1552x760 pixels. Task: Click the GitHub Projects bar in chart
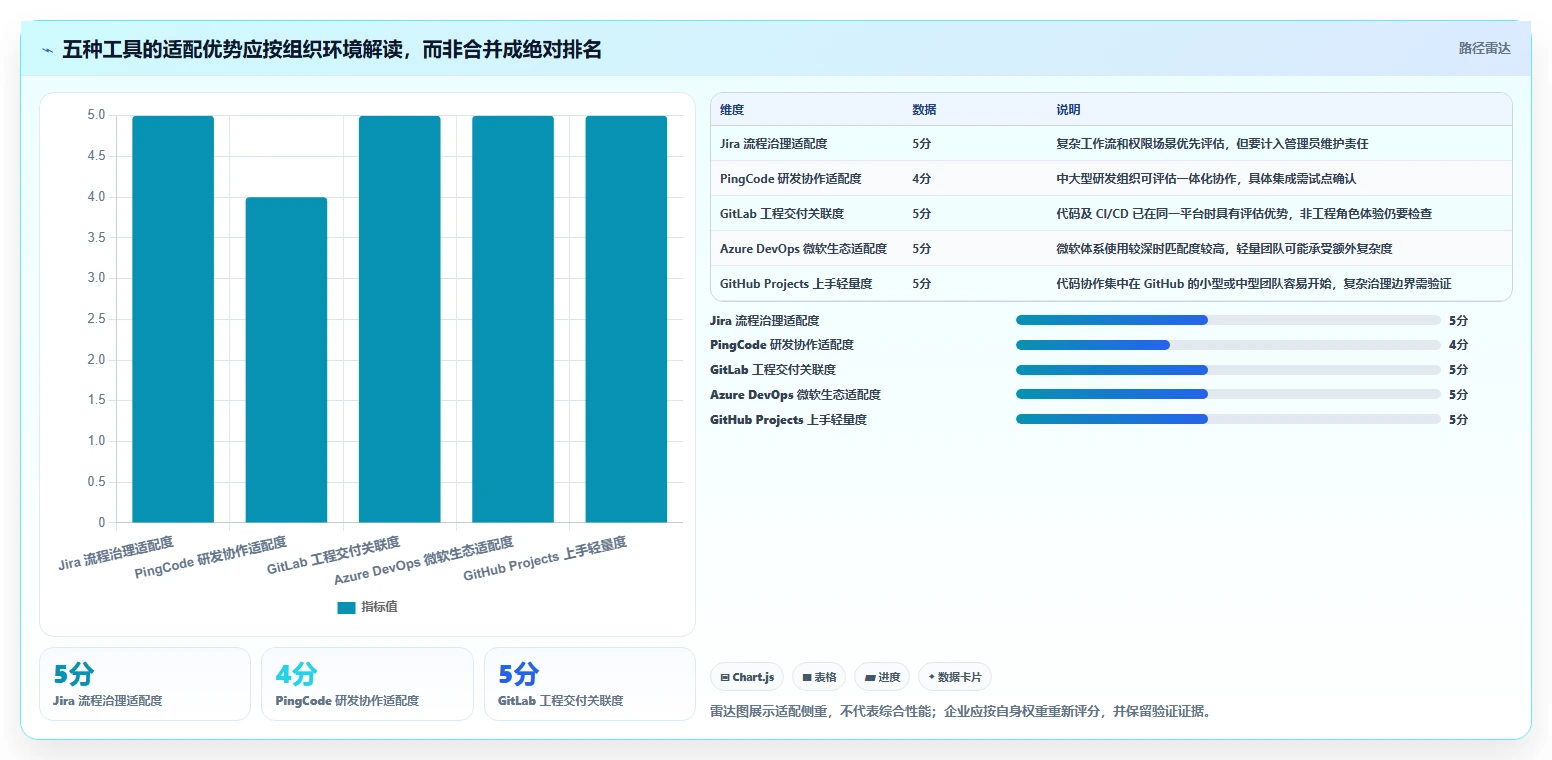tap(626, 319)
